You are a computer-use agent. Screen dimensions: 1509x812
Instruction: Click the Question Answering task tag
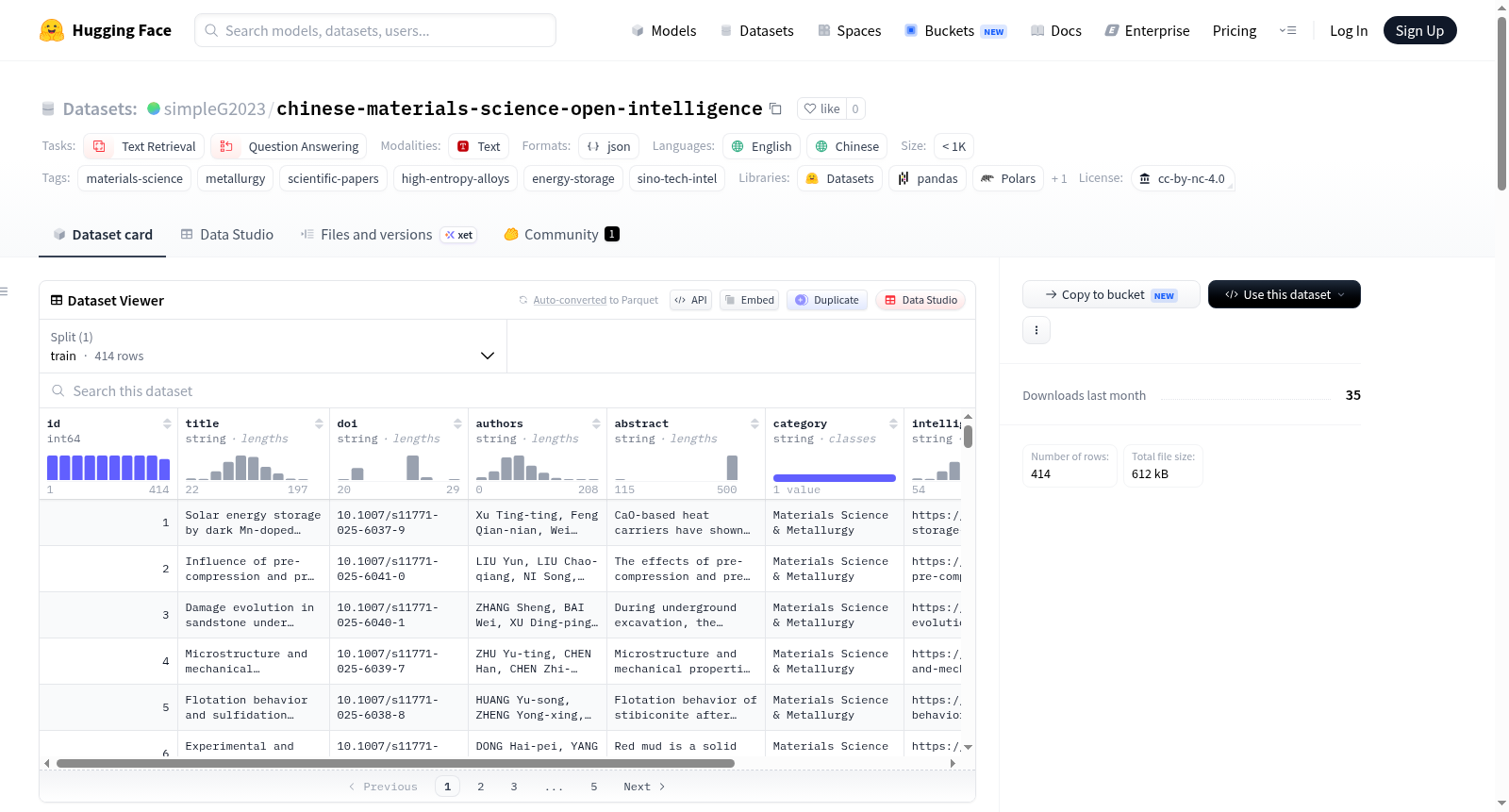[x=289, y=146]
